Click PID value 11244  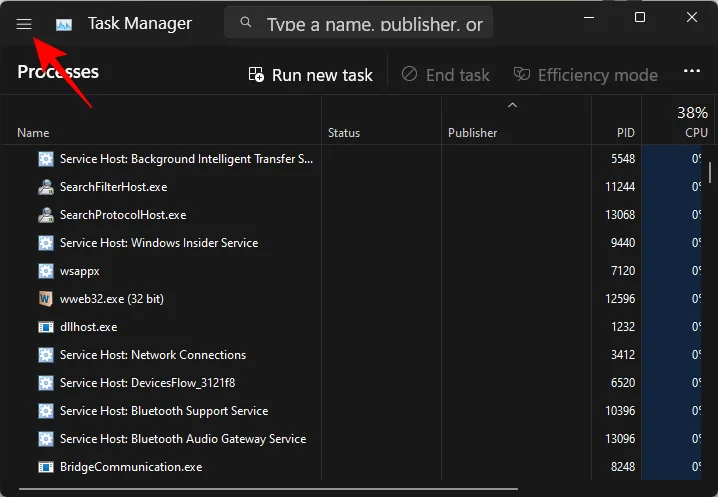[620, 187]
